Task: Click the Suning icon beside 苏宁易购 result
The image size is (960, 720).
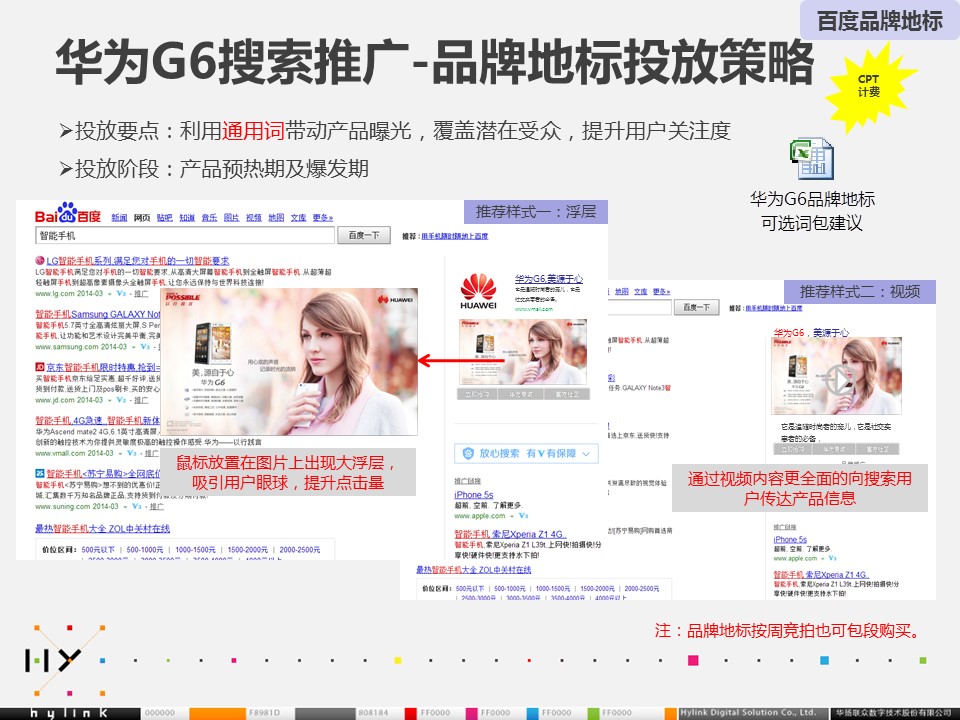Action: click(39, 474)
